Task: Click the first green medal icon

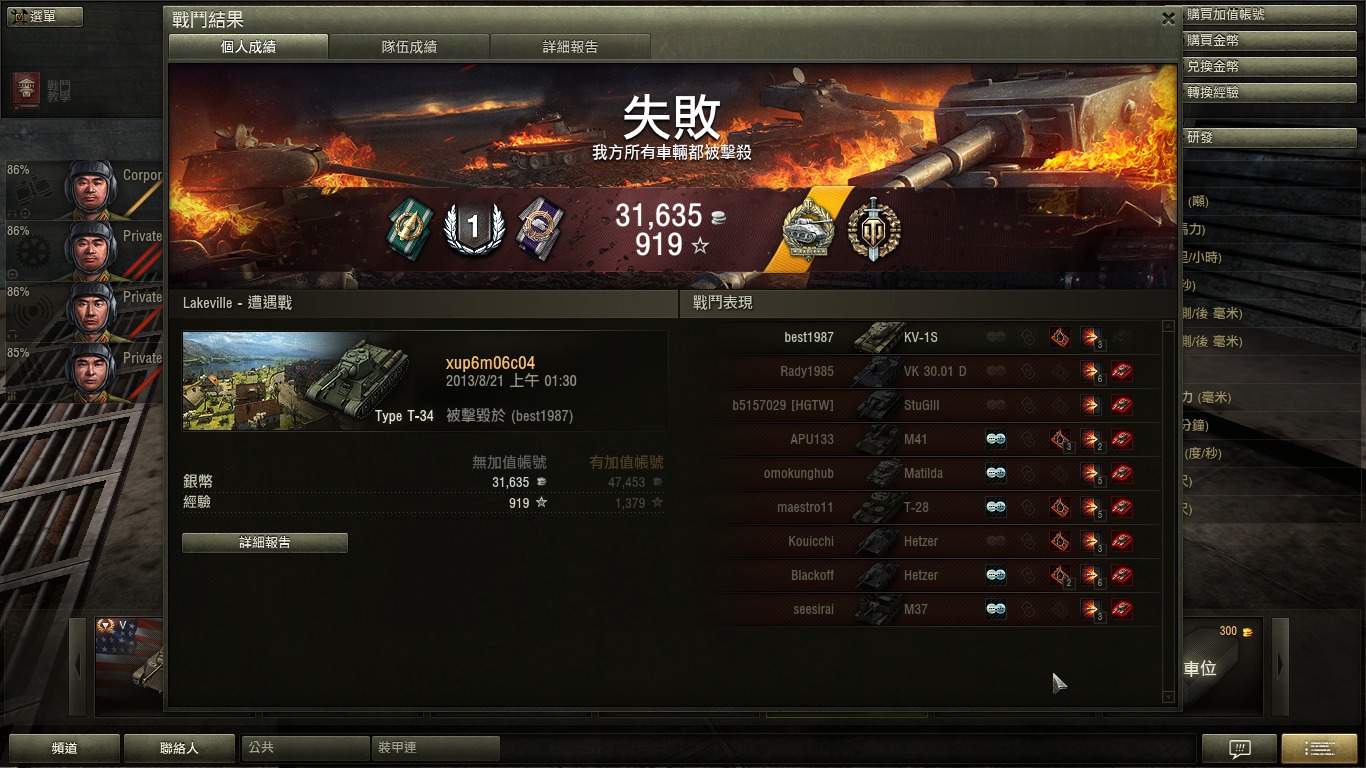Action: click(x=409, y=229)
